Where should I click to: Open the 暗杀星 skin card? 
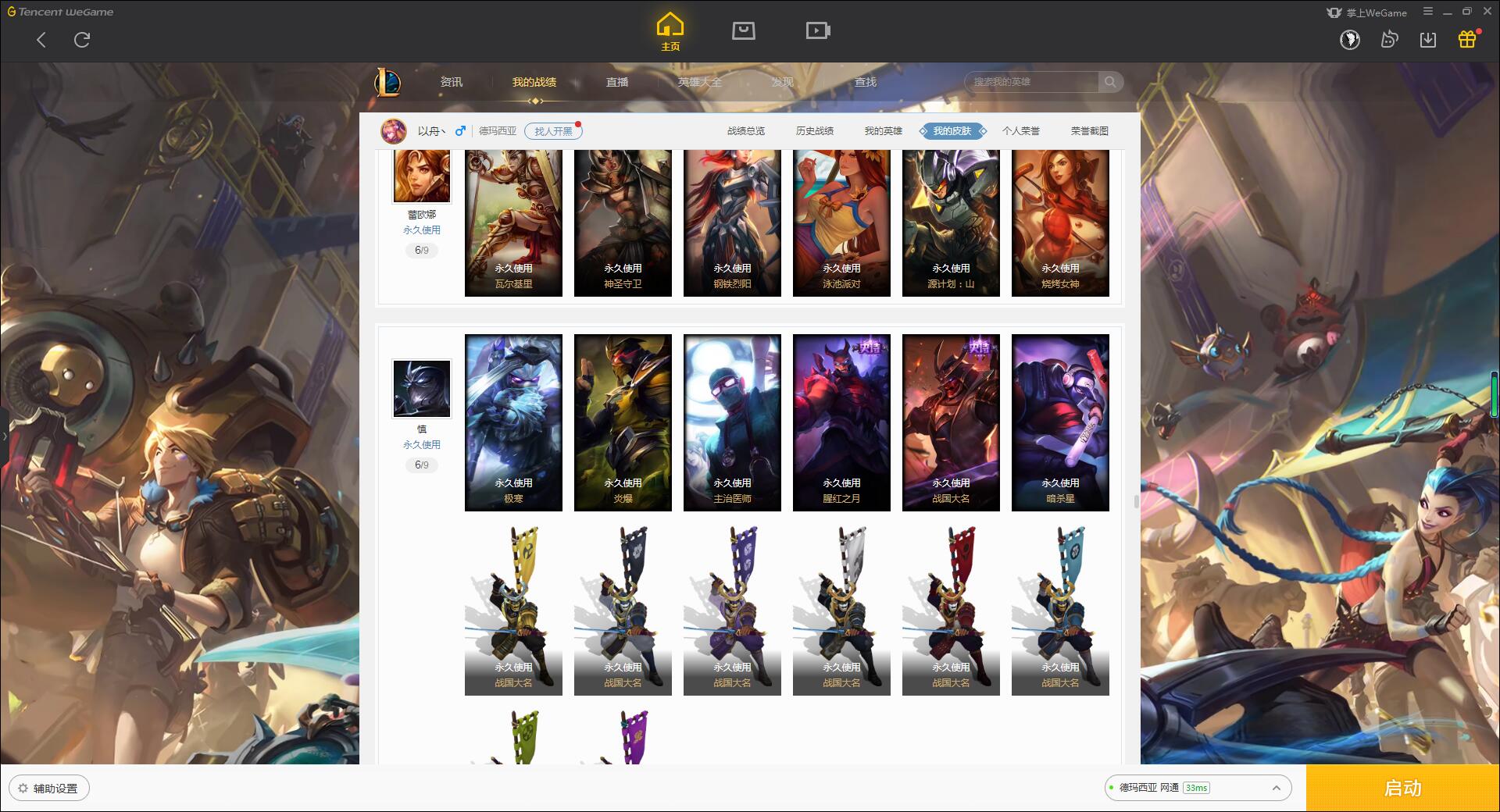[x=1060, y=423]
